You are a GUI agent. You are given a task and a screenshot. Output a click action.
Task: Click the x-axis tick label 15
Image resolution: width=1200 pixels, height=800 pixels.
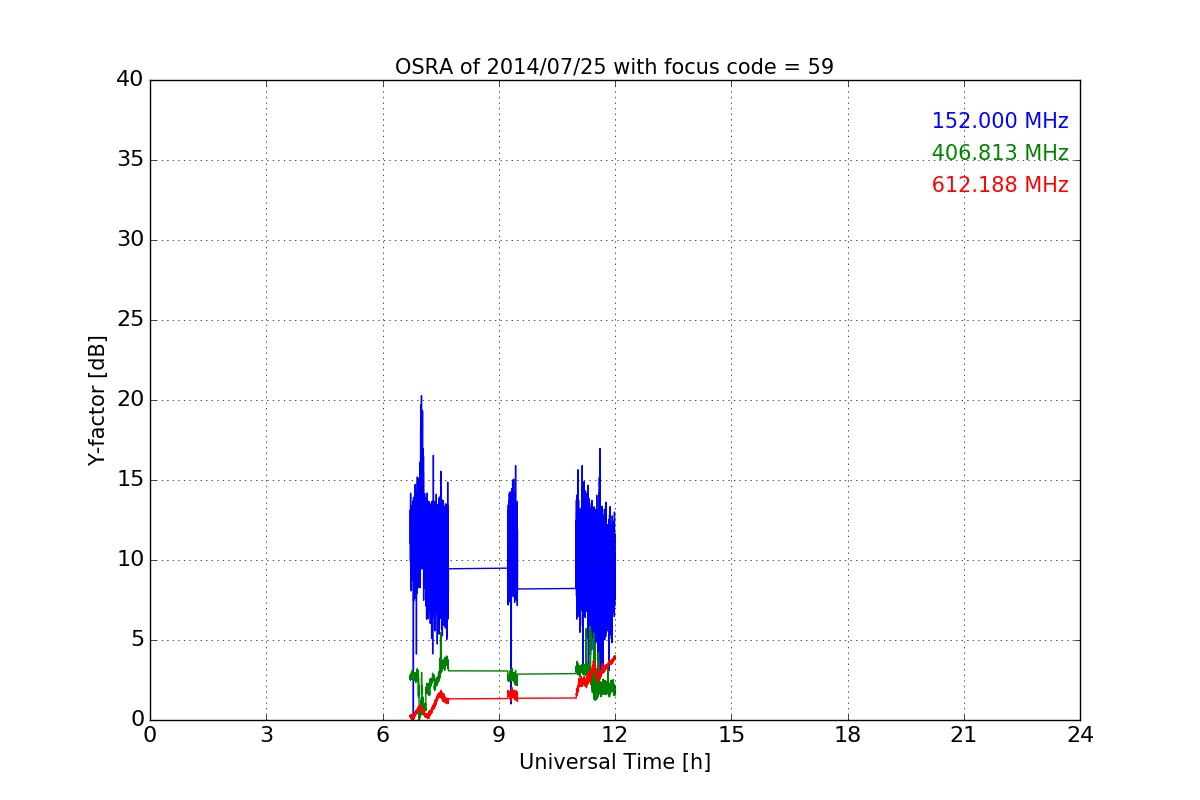[x=731, y=735]
